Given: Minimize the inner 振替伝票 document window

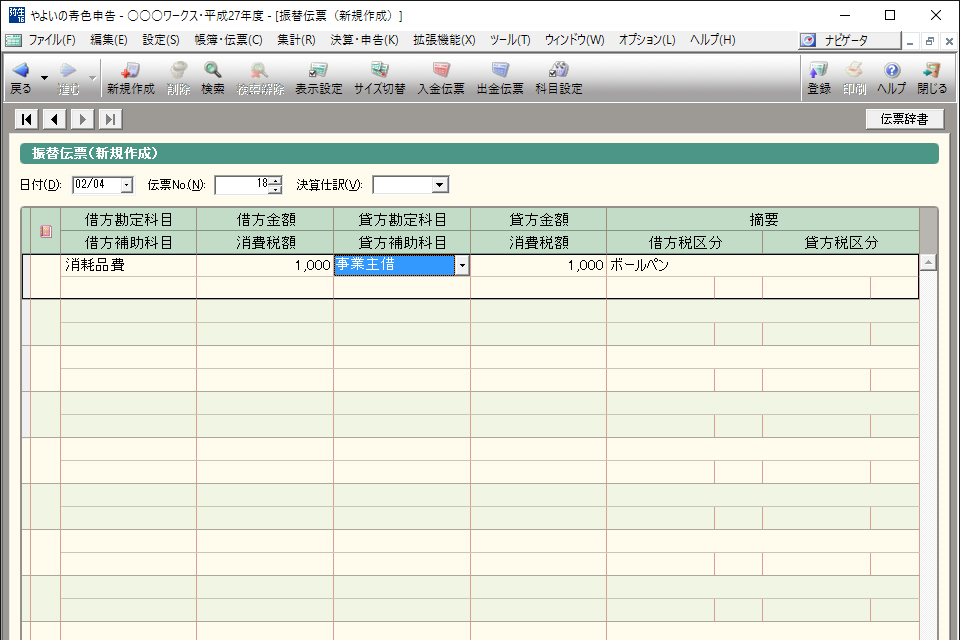Looking at the screenshot, I should (x=910, y=41).
